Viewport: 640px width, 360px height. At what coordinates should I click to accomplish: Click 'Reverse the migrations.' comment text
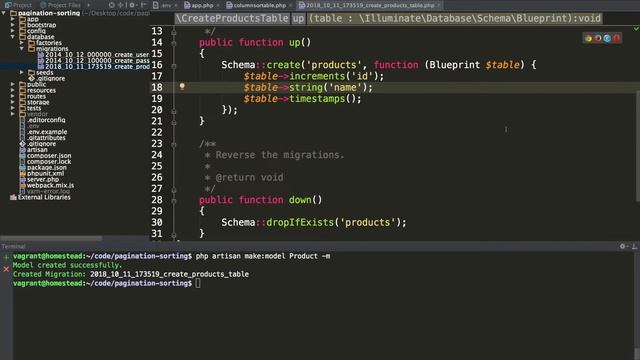[280, 155]
